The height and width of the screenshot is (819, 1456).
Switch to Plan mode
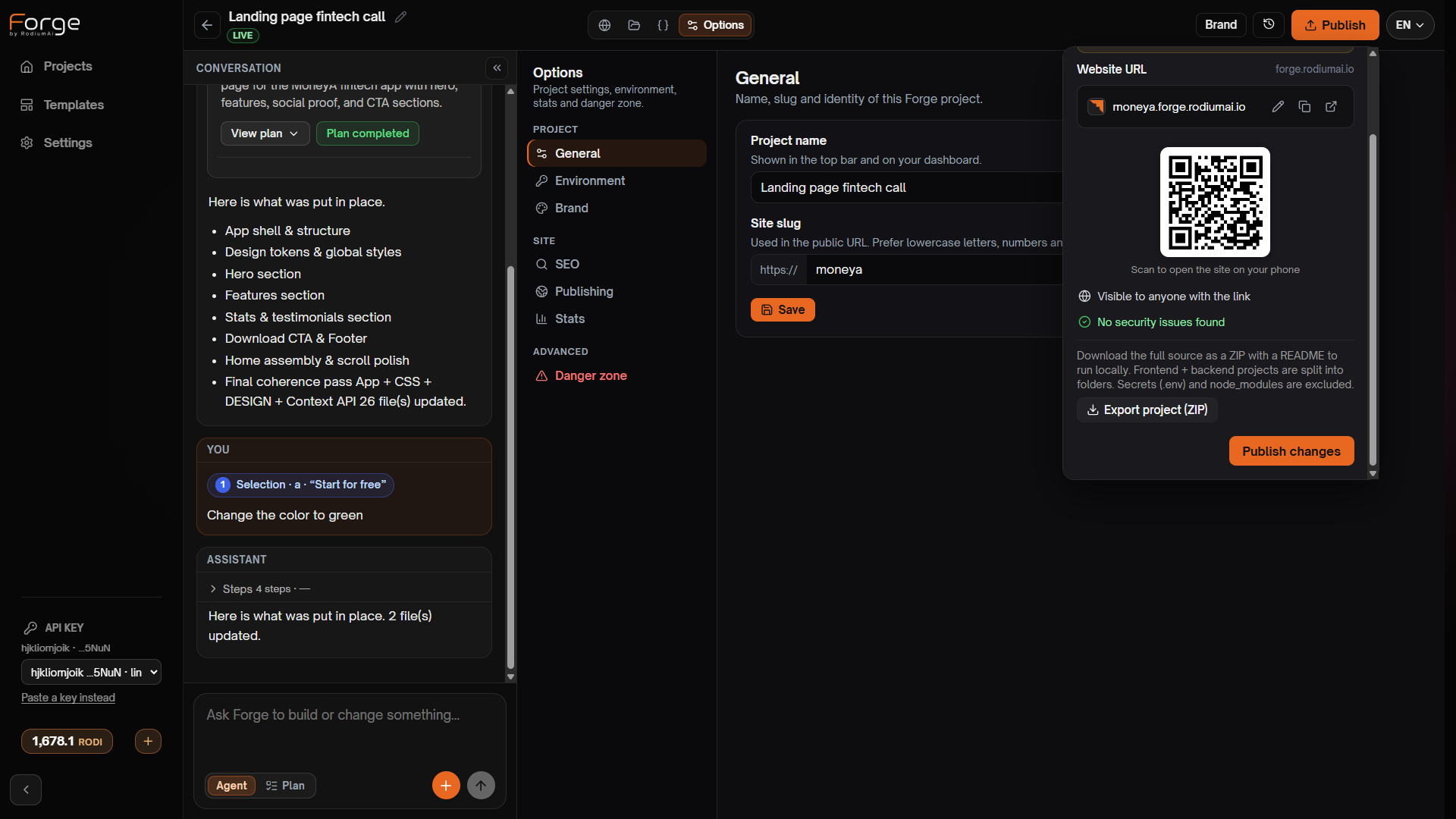(x=285, y=786)
